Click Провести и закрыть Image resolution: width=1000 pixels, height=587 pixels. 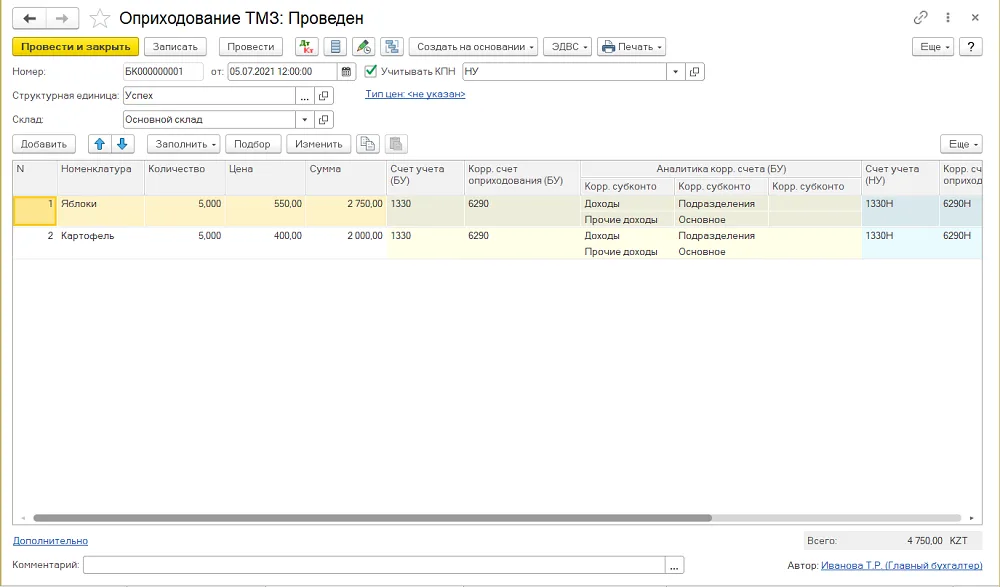[x=75, y=47]
